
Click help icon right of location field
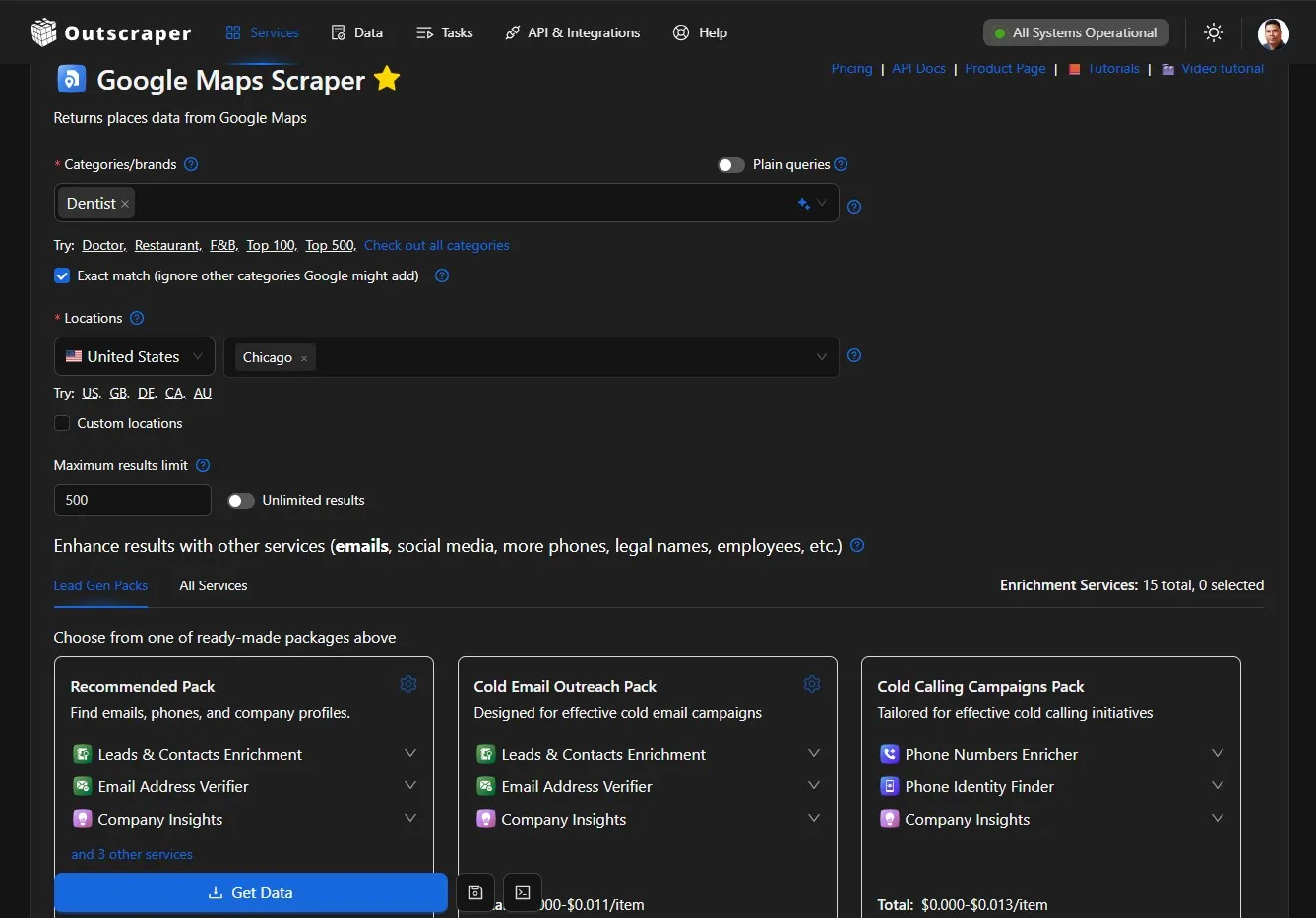click(854, 355)
